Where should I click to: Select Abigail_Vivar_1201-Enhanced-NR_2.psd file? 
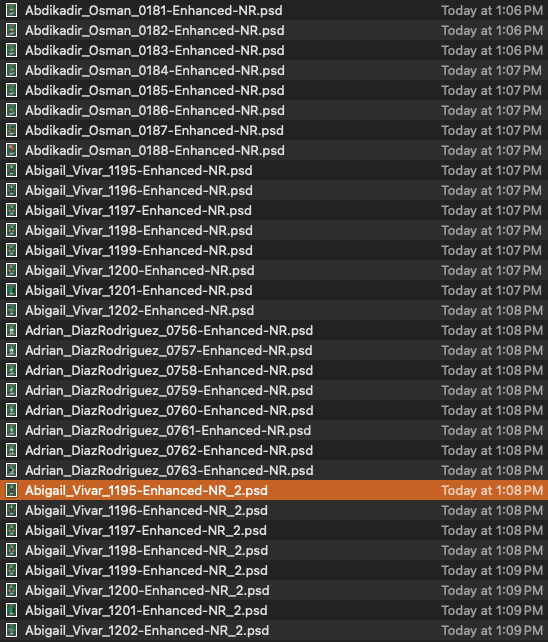coord(274,610)
